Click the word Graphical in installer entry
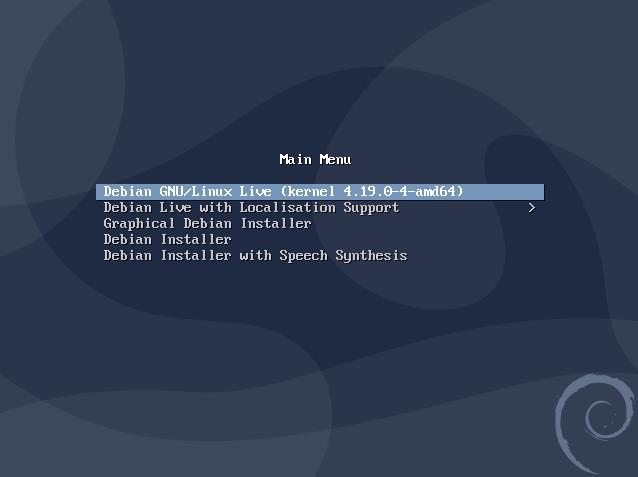 click(139, 223)
